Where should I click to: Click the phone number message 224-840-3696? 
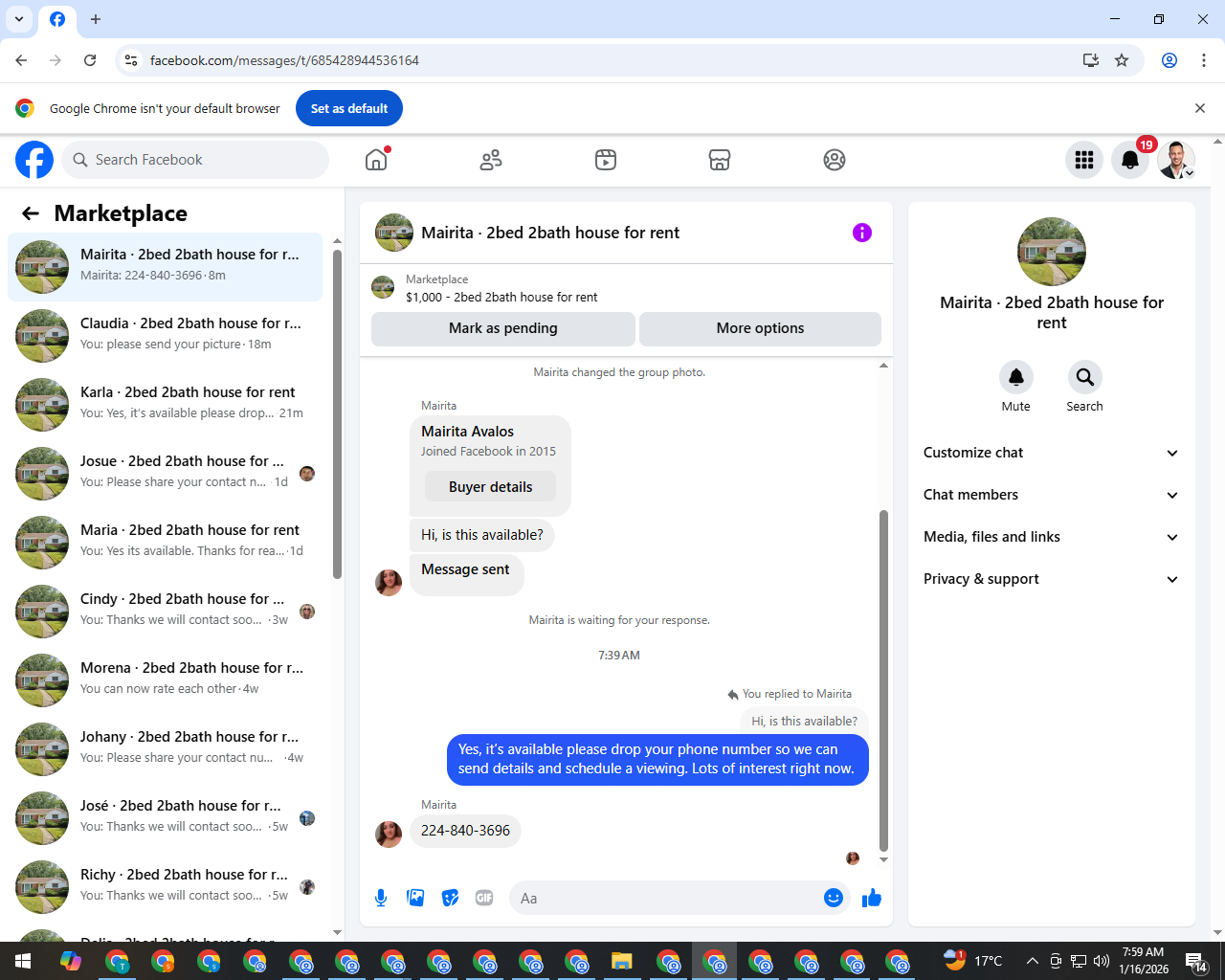tap(466, 831)
